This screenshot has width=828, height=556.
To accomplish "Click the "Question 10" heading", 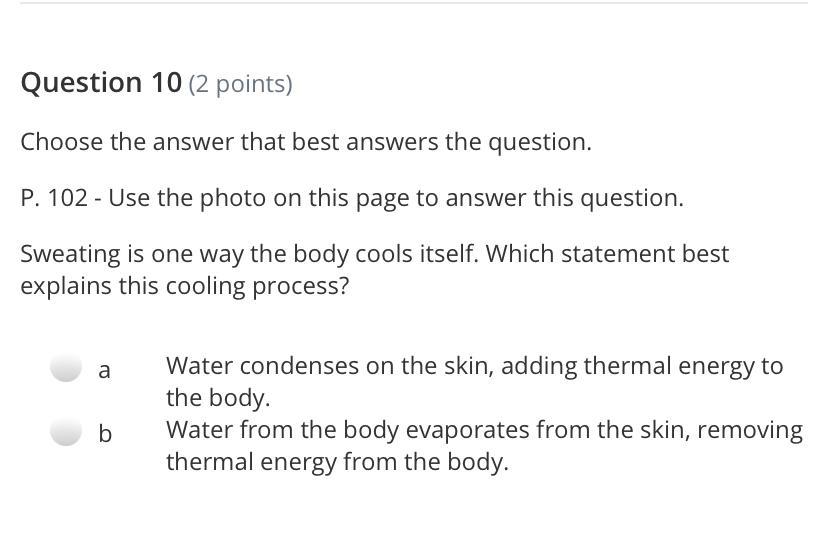I will point(101,83).
